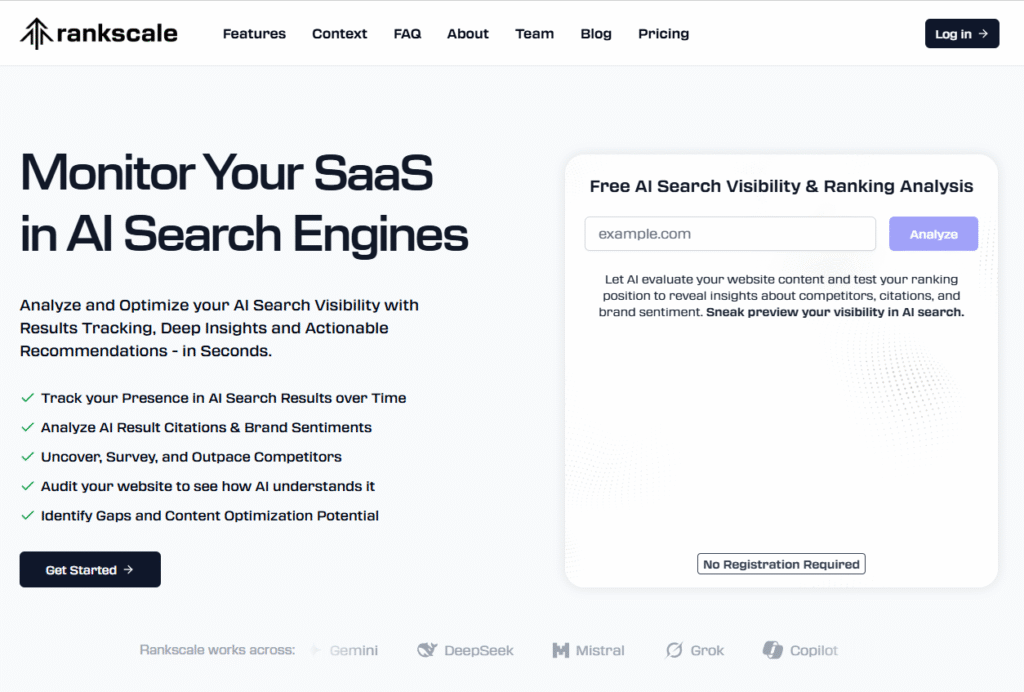Open the About page
Viewport: 1024px width, 692px height.
point(468,33)
